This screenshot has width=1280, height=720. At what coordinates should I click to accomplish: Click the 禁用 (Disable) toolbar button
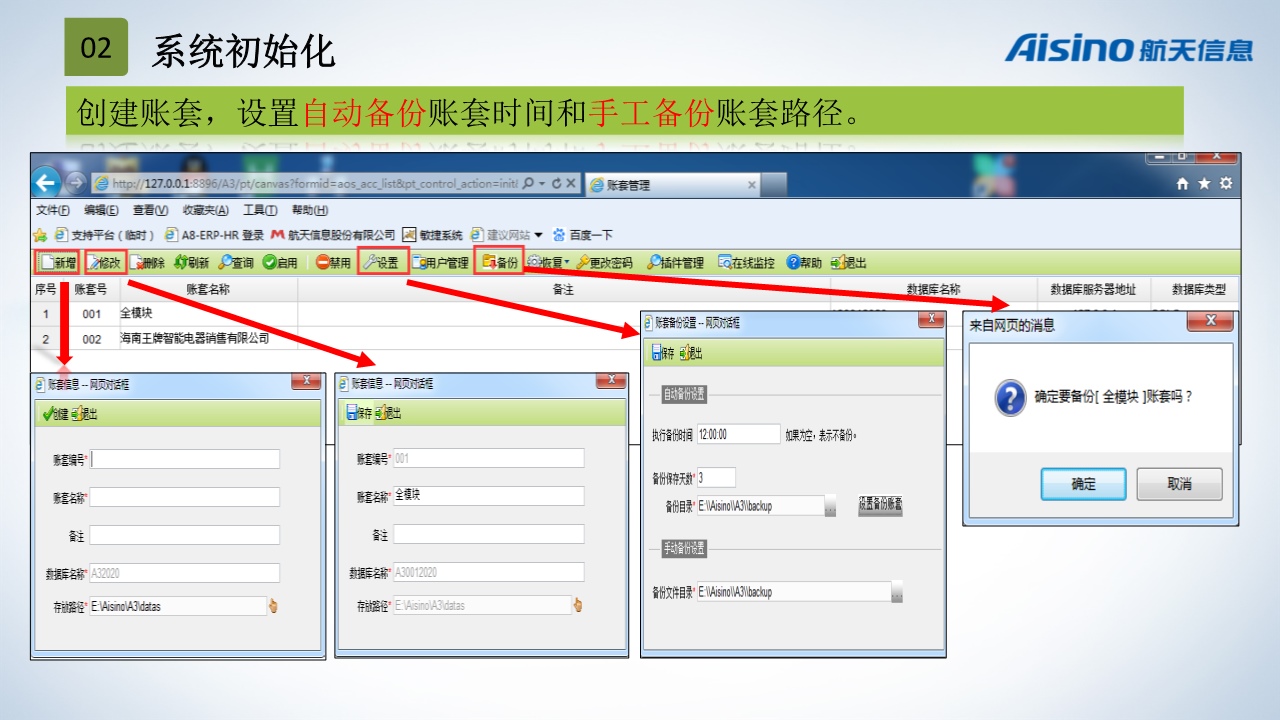(x=333, y=263)
